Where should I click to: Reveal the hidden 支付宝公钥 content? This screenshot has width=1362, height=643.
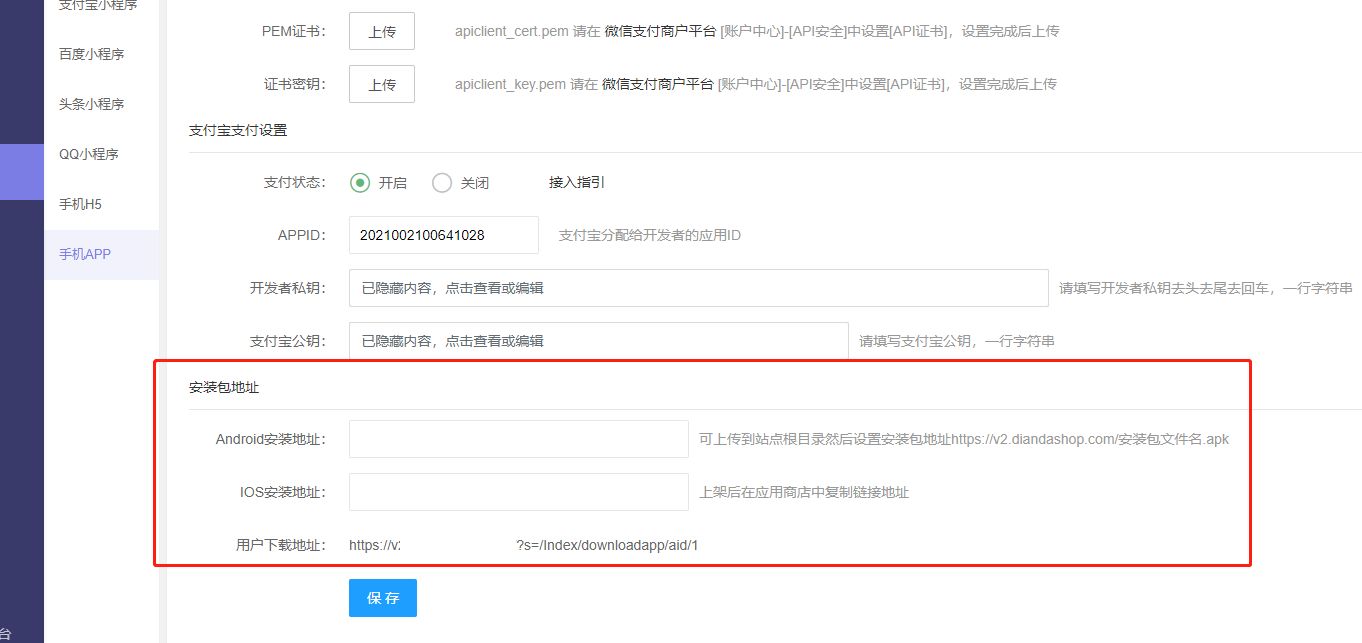pos(598,341)
